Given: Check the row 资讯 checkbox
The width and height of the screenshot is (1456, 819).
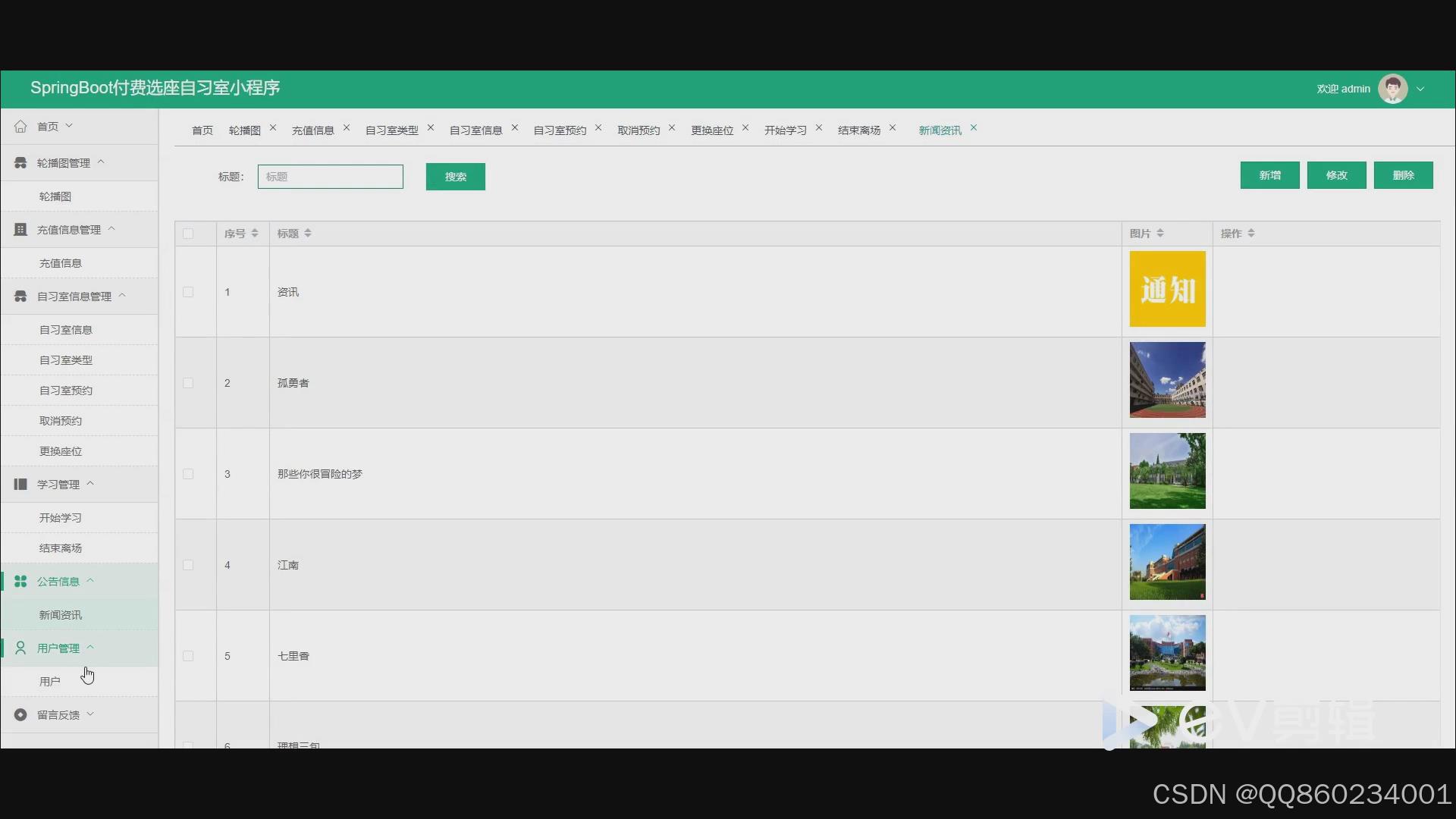Looking at the screenshot, I should tap(188, 292).
